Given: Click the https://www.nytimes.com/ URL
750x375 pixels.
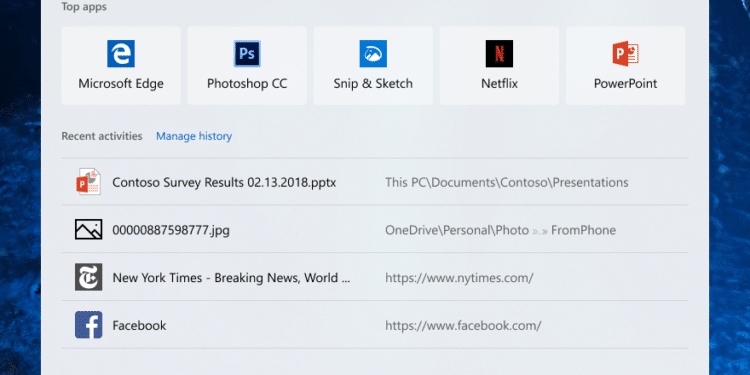Looking at the screenshot, I should click(x=459, y=278).
